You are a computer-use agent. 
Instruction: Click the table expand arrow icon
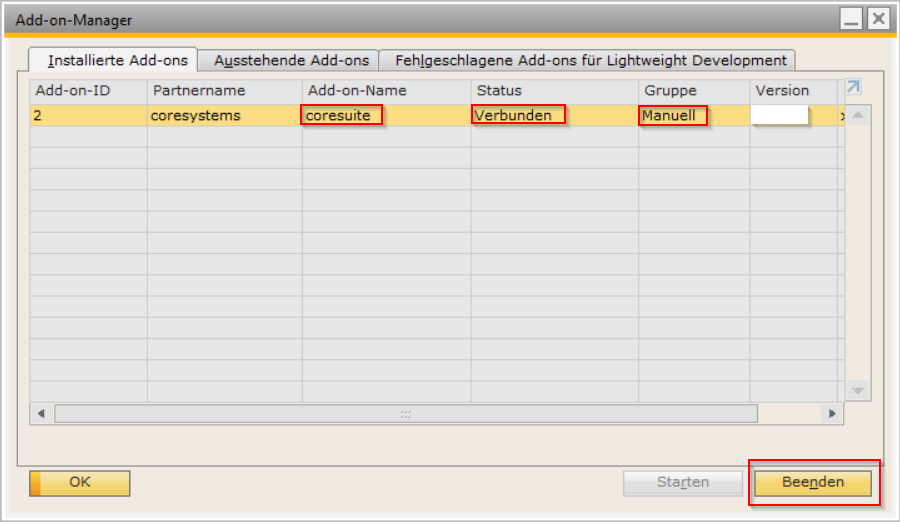click(x=854, y=87)
